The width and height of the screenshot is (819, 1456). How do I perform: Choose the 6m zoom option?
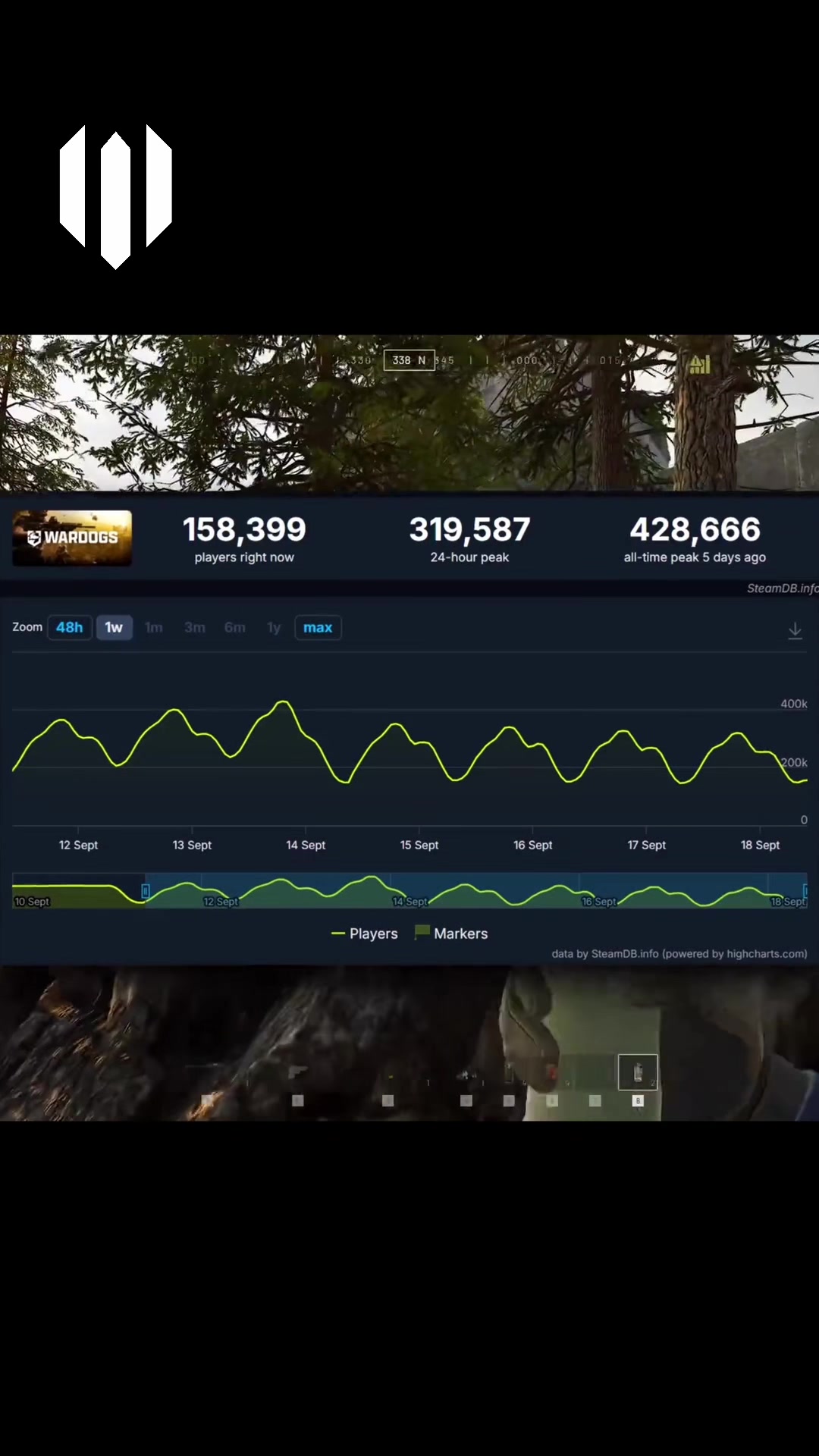(235, 627)
